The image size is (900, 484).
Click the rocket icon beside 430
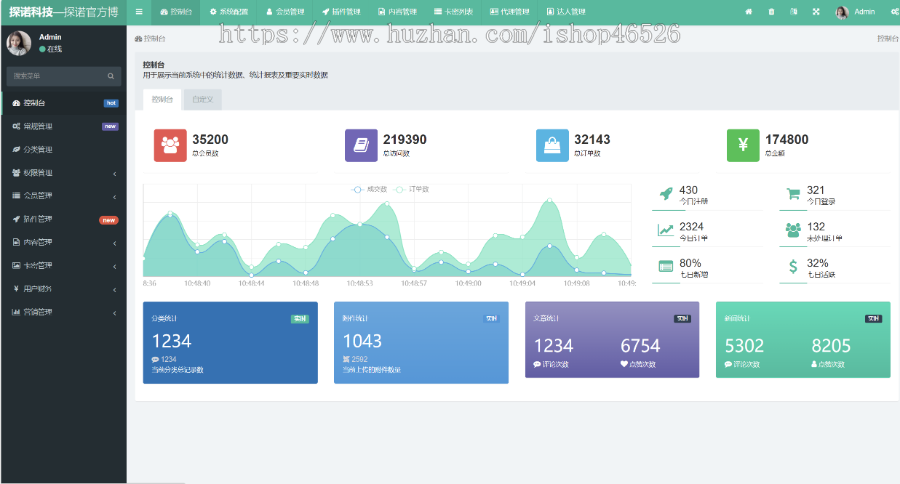[665, 194]
